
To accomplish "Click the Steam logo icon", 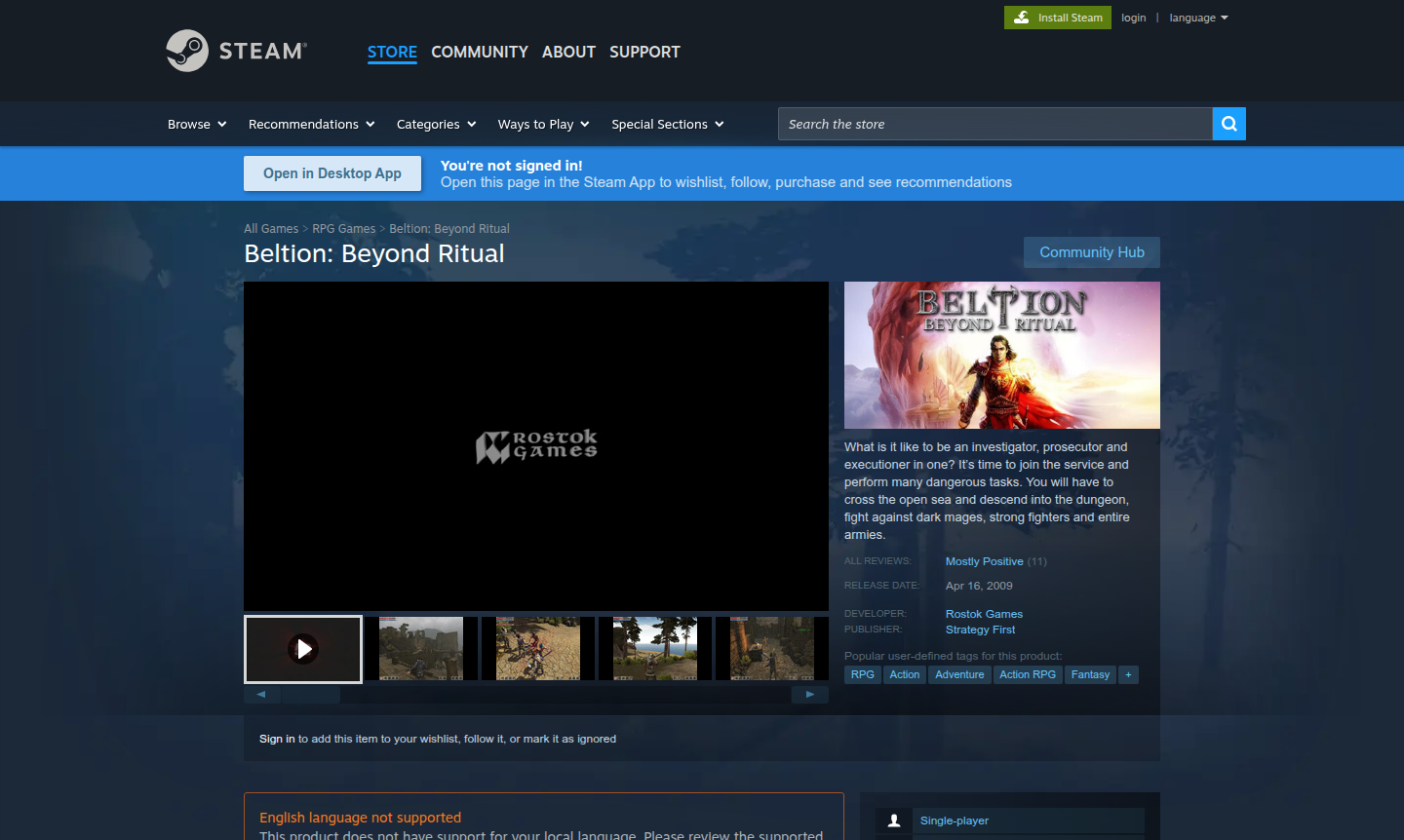I will 187,51.
